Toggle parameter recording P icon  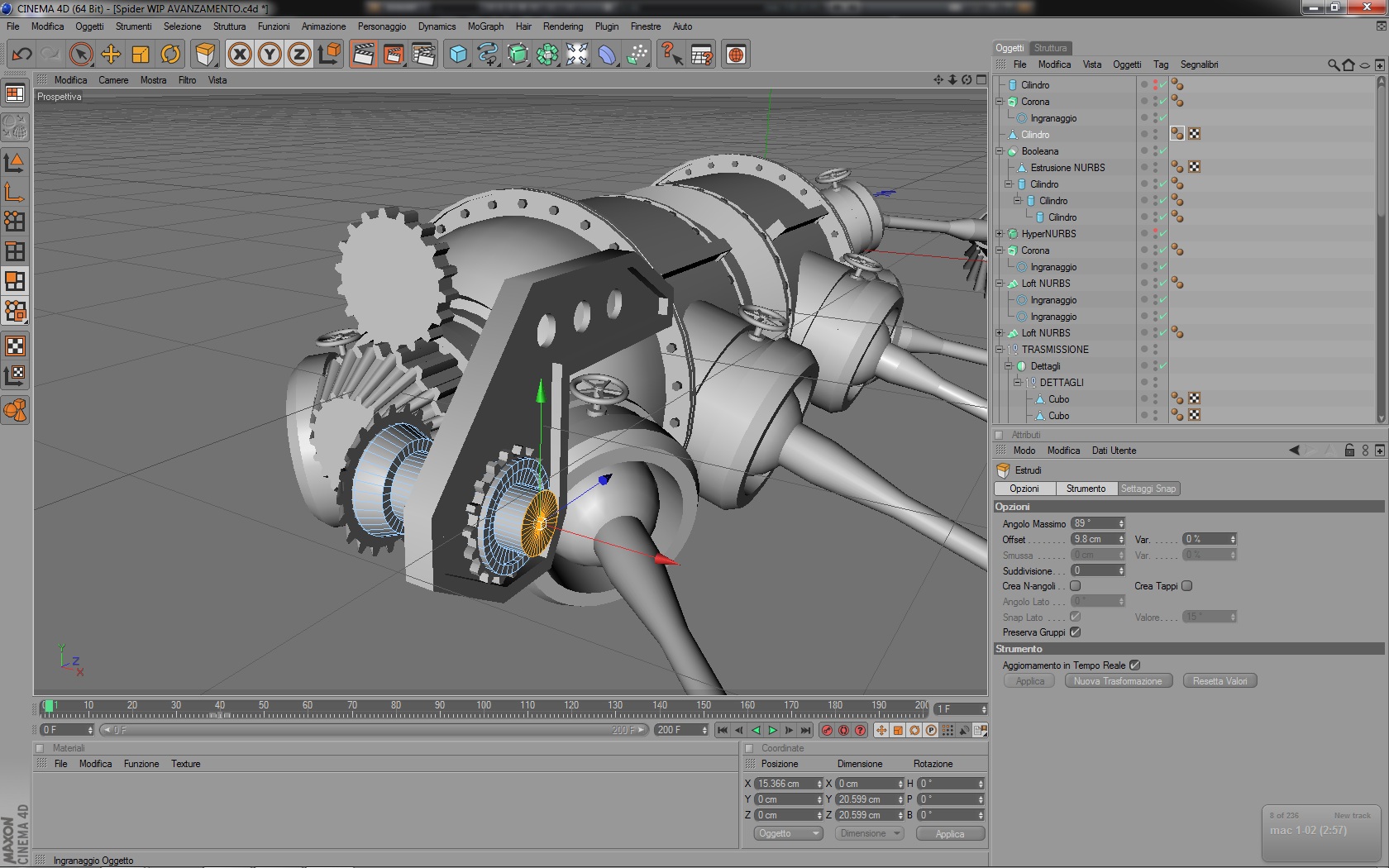point(931,730)
